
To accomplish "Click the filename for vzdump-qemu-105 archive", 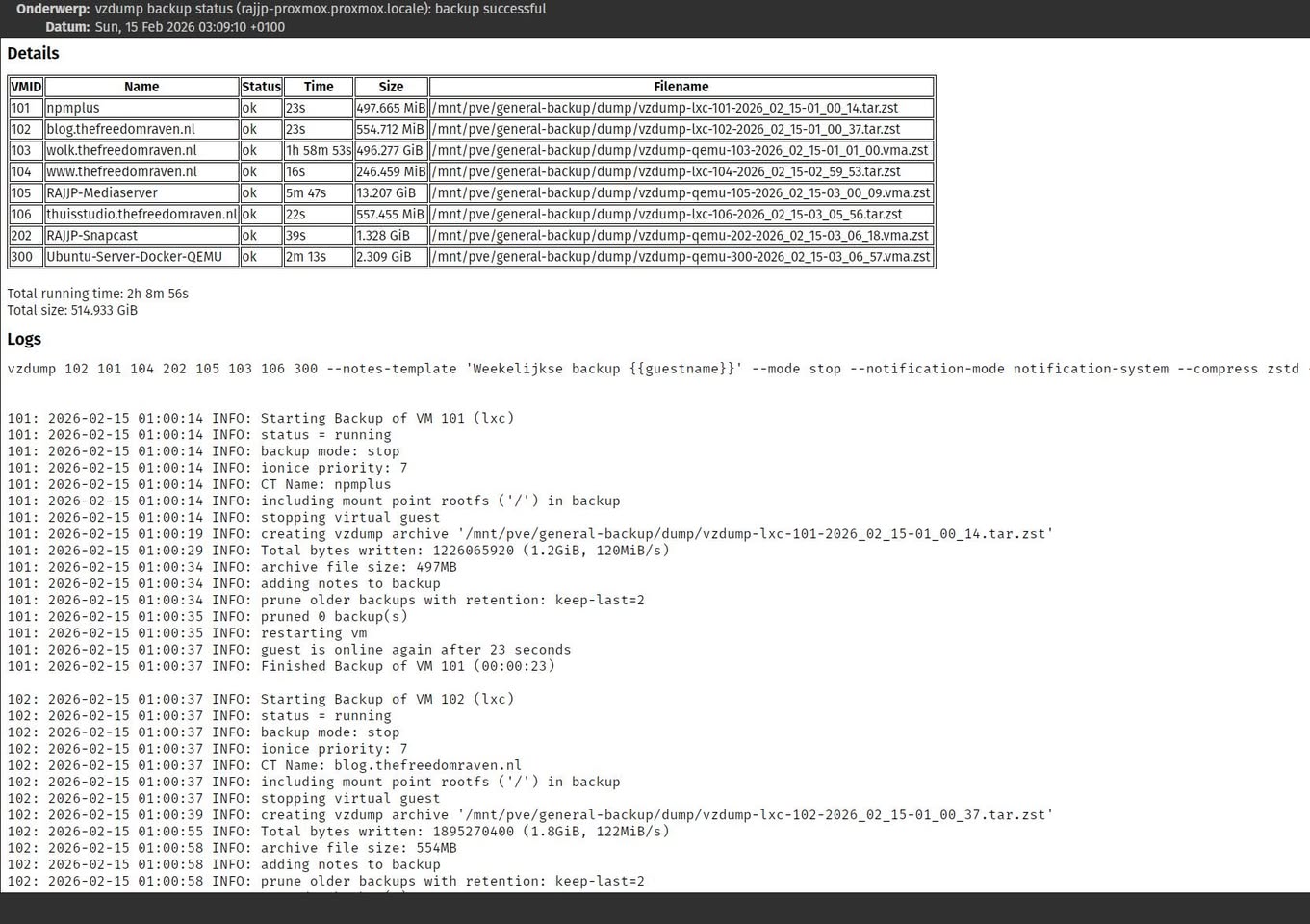I will pos(681,192).
